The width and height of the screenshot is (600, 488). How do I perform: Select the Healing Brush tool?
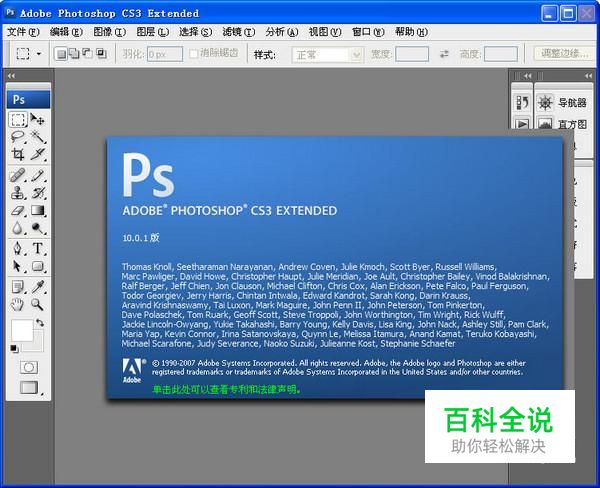coord(18,175)
